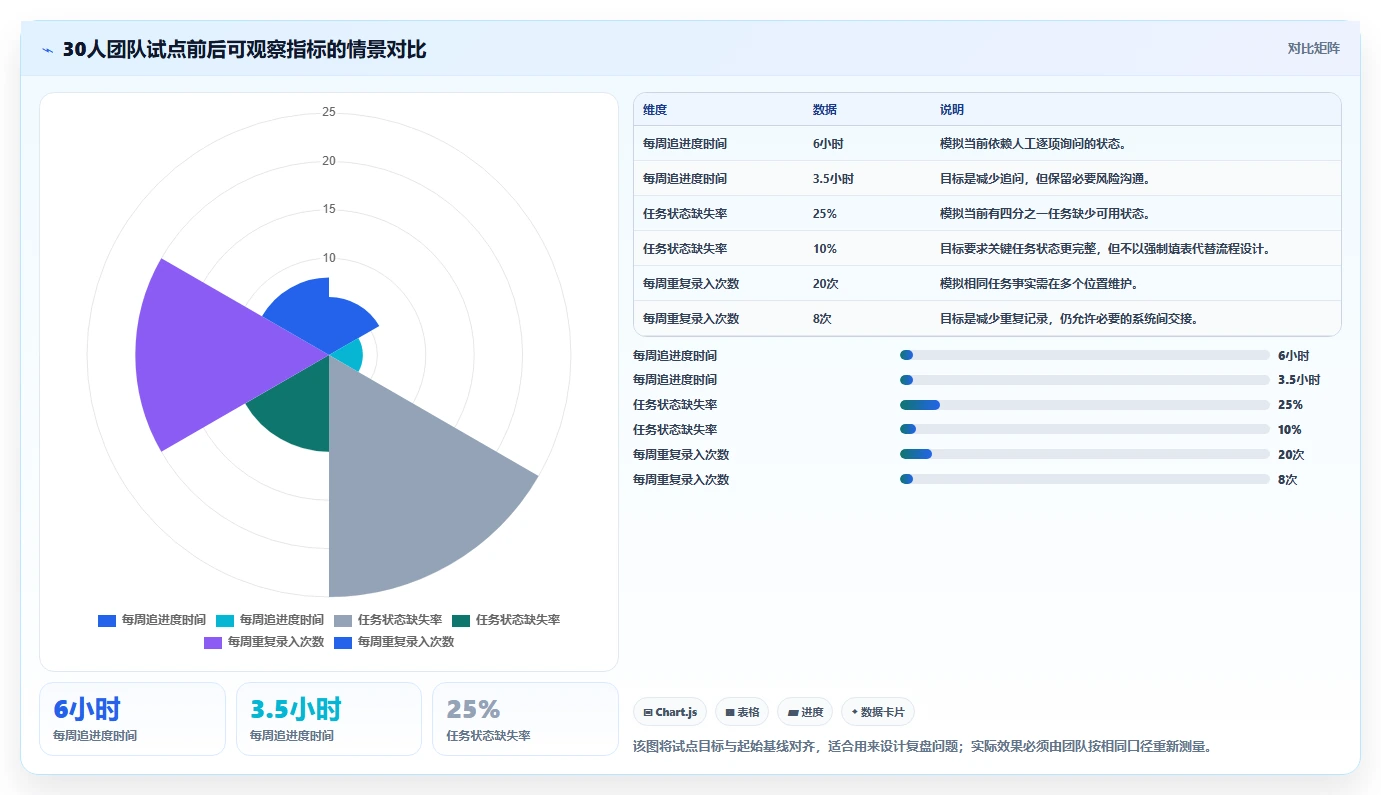Toggle the blue 每周重复录入次数 legend item
The image size is (1381, 795).
tap(394, 642)
